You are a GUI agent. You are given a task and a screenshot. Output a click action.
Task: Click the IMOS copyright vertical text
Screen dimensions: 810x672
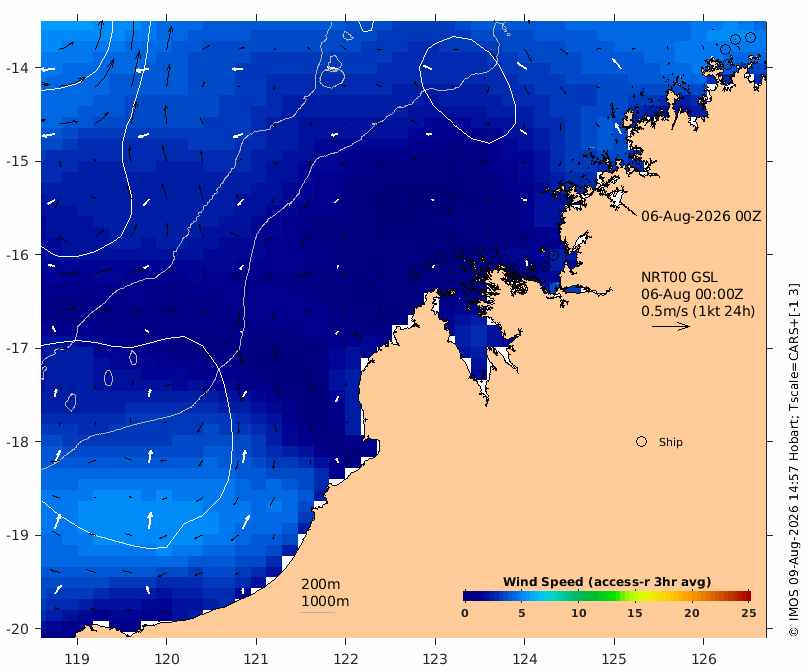click(794, 460)
